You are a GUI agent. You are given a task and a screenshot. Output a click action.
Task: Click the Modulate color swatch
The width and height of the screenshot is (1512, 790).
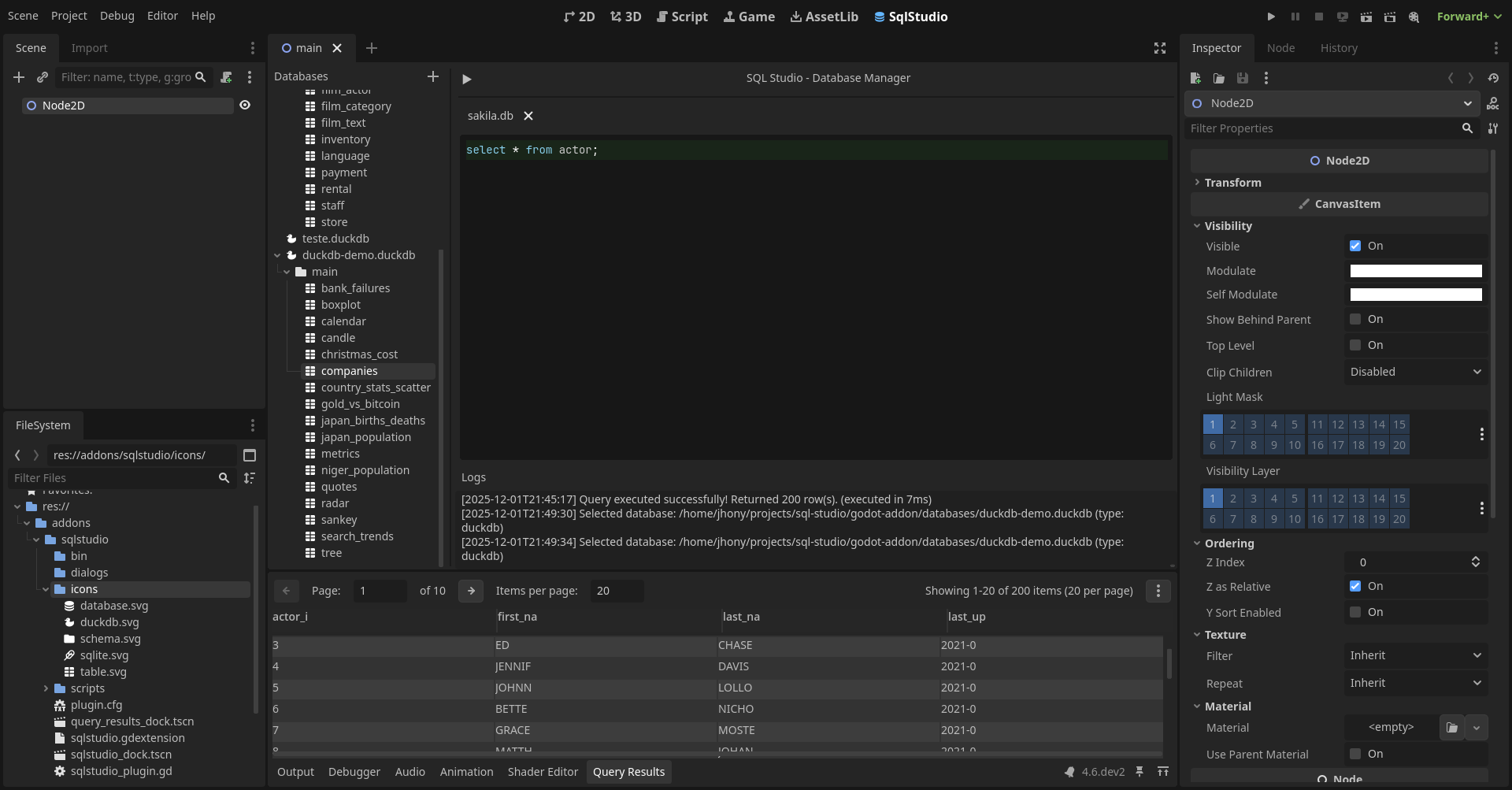click(1416, 271)
